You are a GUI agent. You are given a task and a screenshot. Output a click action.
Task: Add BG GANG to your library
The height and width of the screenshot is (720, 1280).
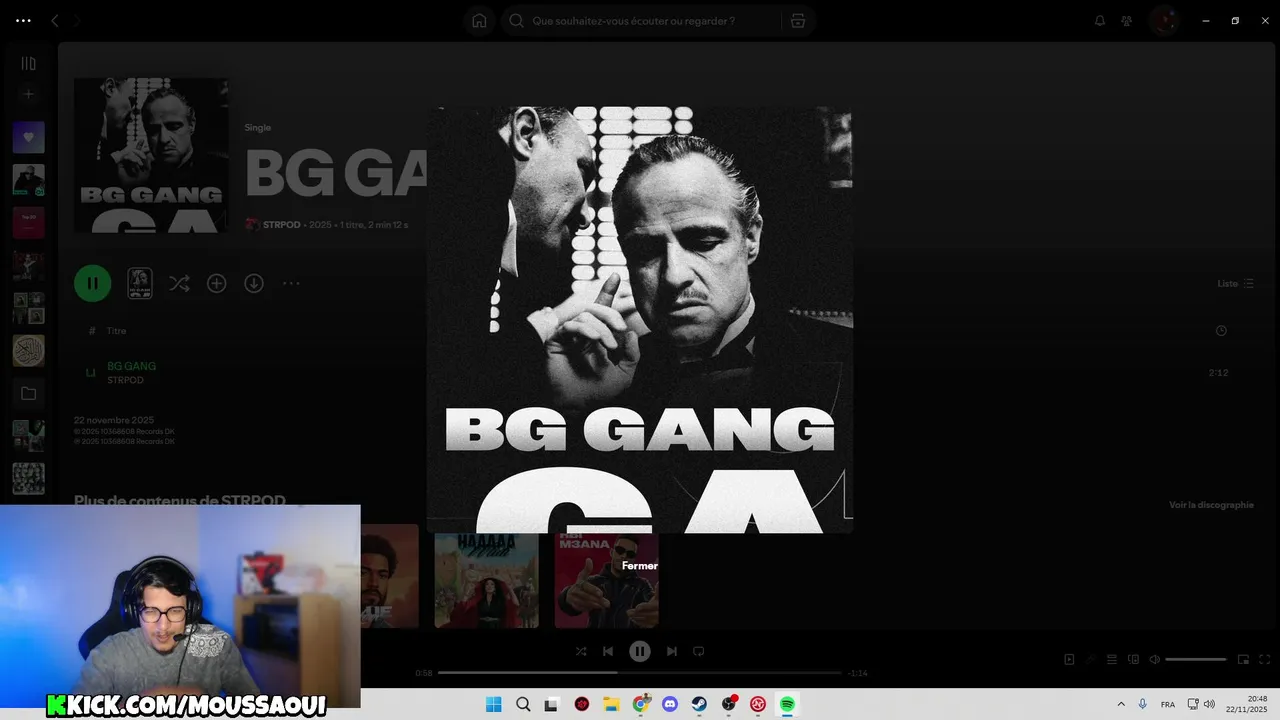(216, 284)
